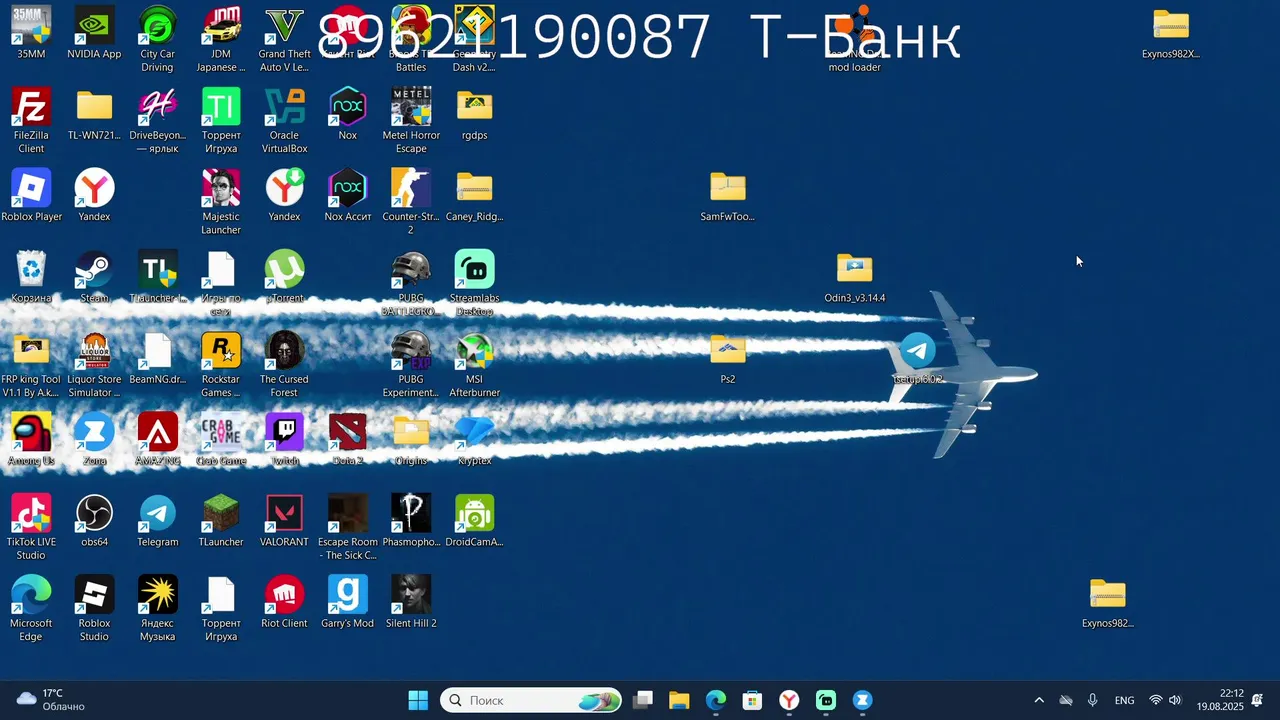Select the Origins folder
Viewport: 1280px width, 720px height.
[x=411, y=432]
